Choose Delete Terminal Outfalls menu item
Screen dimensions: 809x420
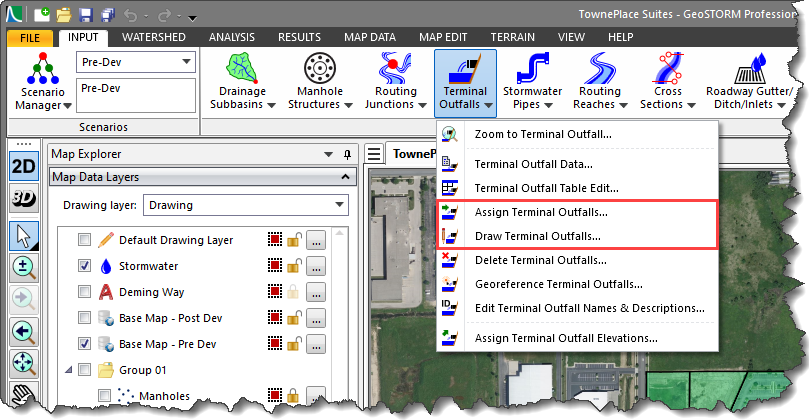tap(577, 260)
